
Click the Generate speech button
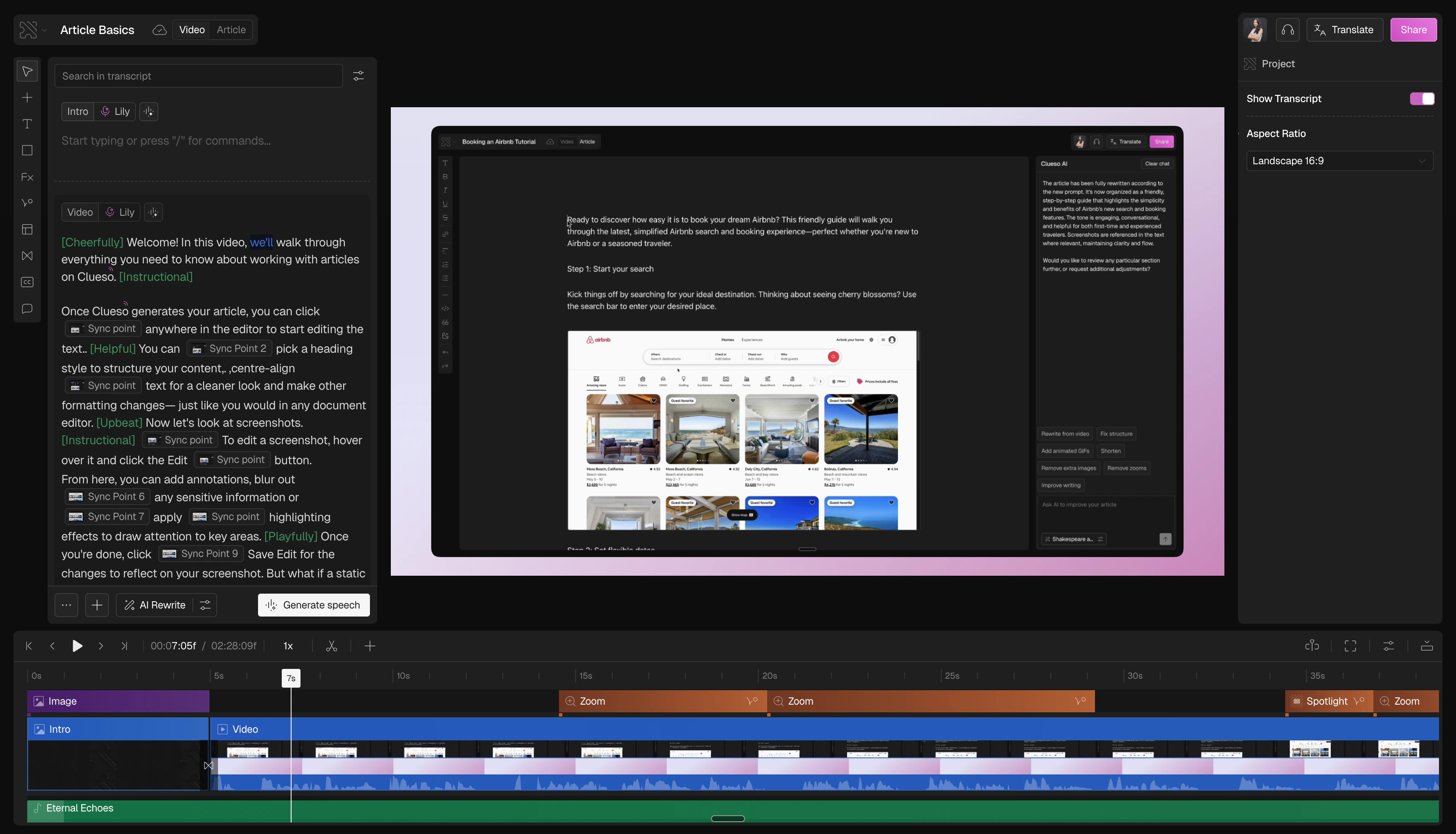click(313, 605)
